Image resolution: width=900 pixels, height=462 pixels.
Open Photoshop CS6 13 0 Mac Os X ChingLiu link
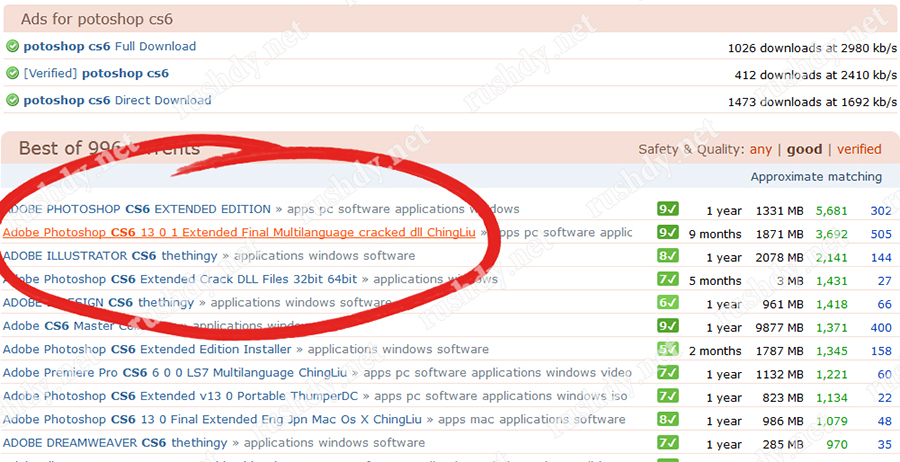212,420
